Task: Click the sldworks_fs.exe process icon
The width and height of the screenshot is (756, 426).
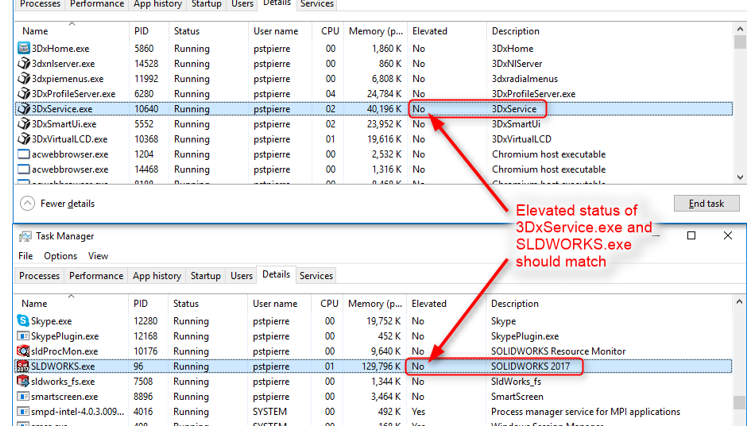Action: click(x=23, y=381)
